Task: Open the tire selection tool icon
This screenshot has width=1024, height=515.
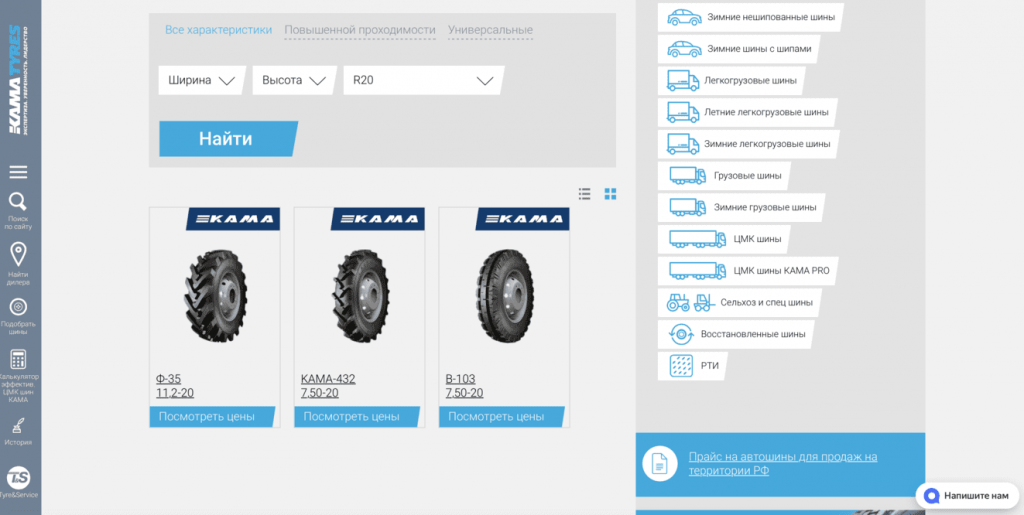Action: [x=18, y=307]
